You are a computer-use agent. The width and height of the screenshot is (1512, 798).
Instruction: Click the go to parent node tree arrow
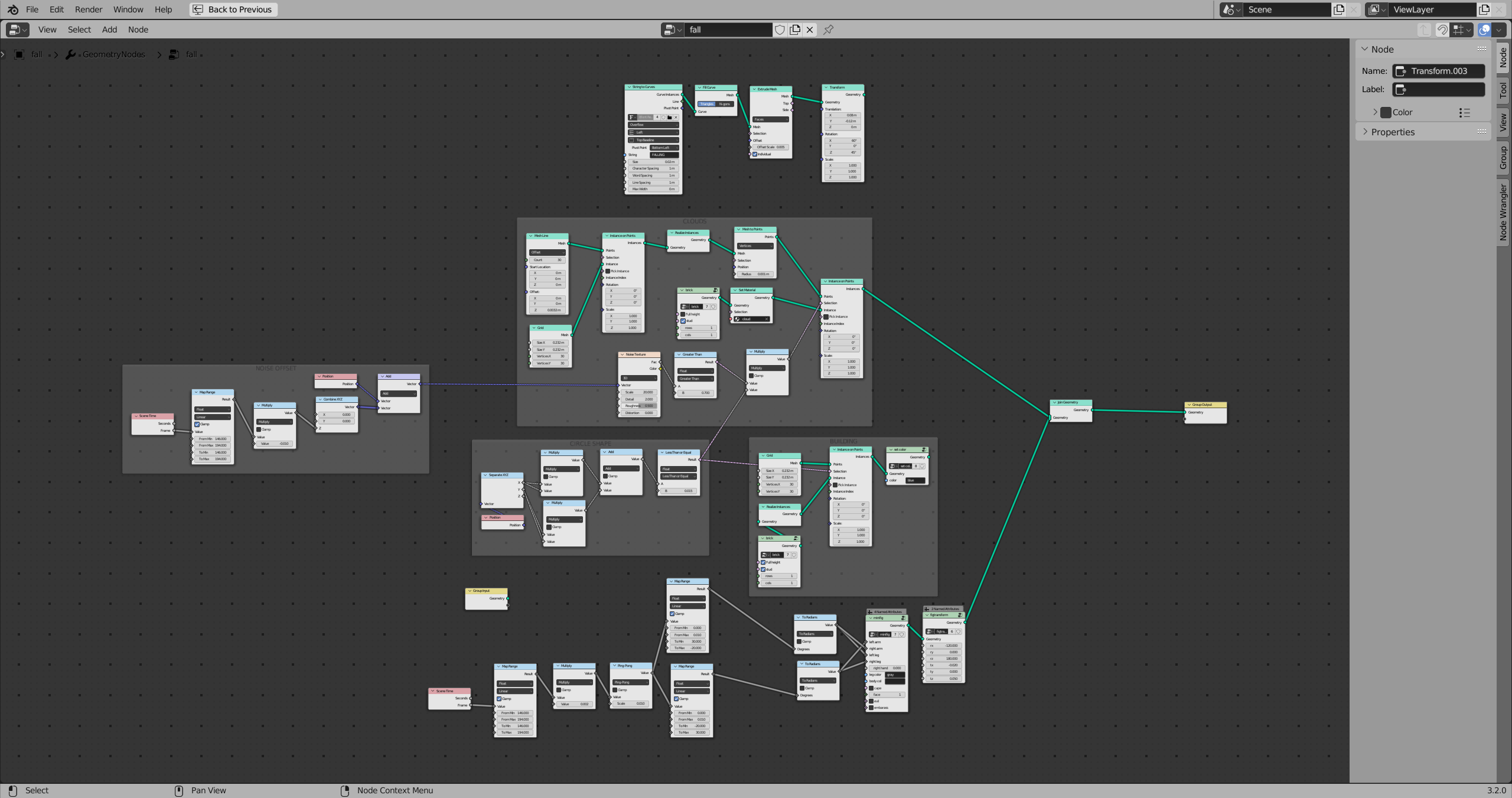(1424, 30)
